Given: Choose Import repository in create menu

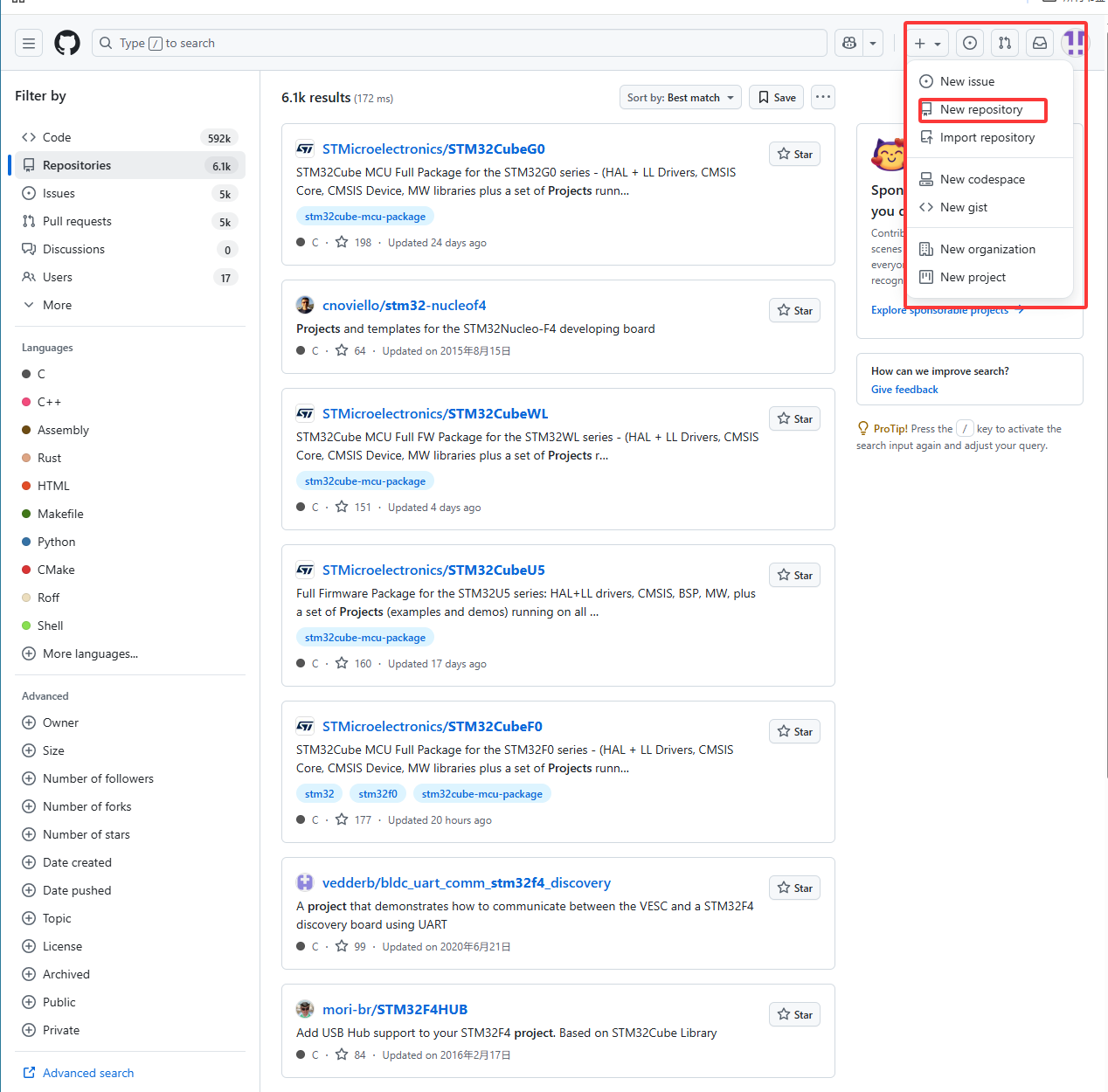Looking at the screenshot, I should pos(987,138).
